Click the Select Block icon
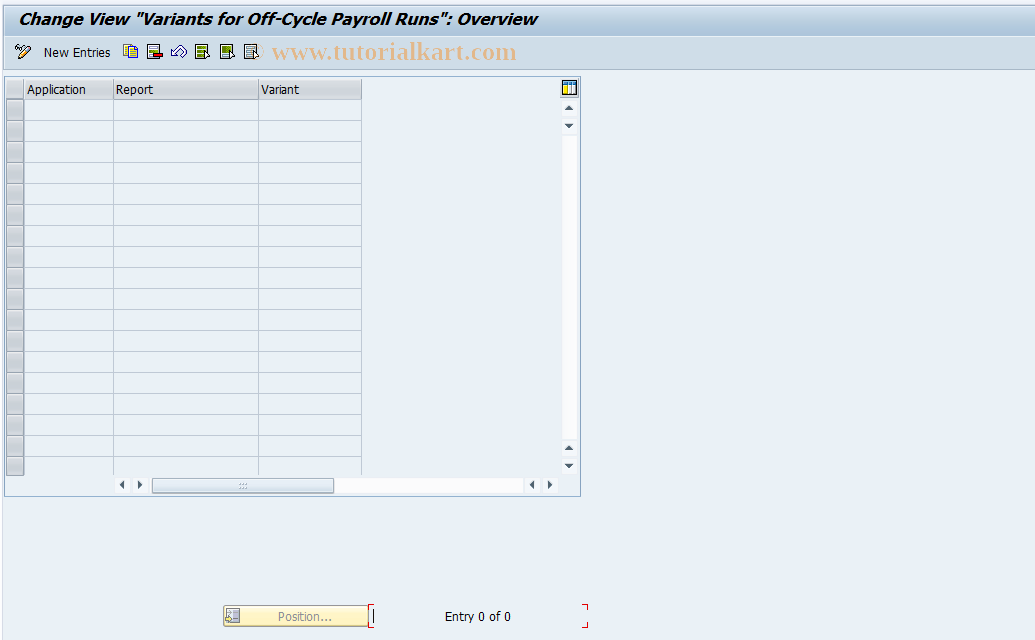 [x=227, y=52]
